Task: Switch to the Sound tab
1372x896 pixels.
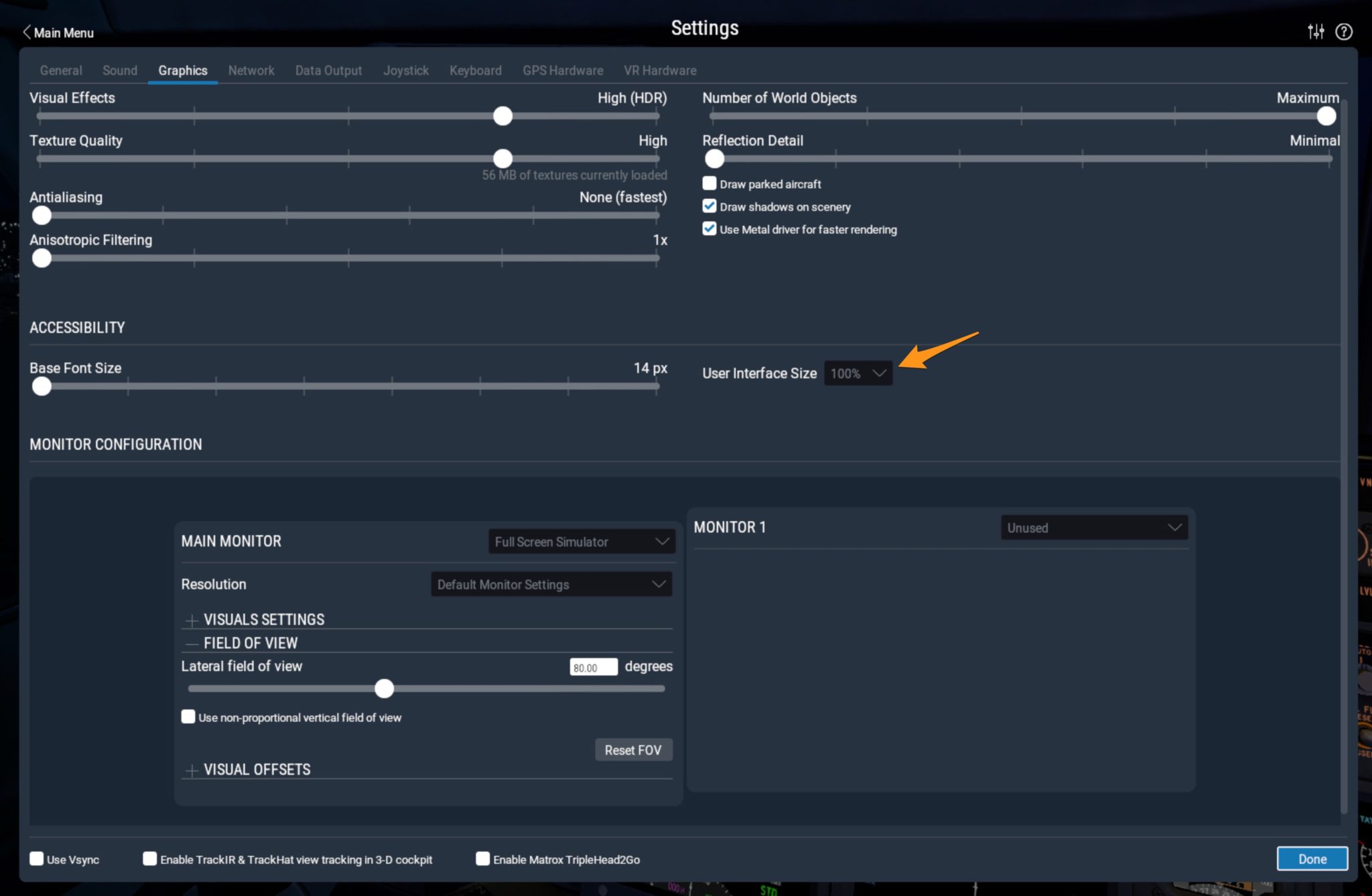Action: (x=119, y=70)
